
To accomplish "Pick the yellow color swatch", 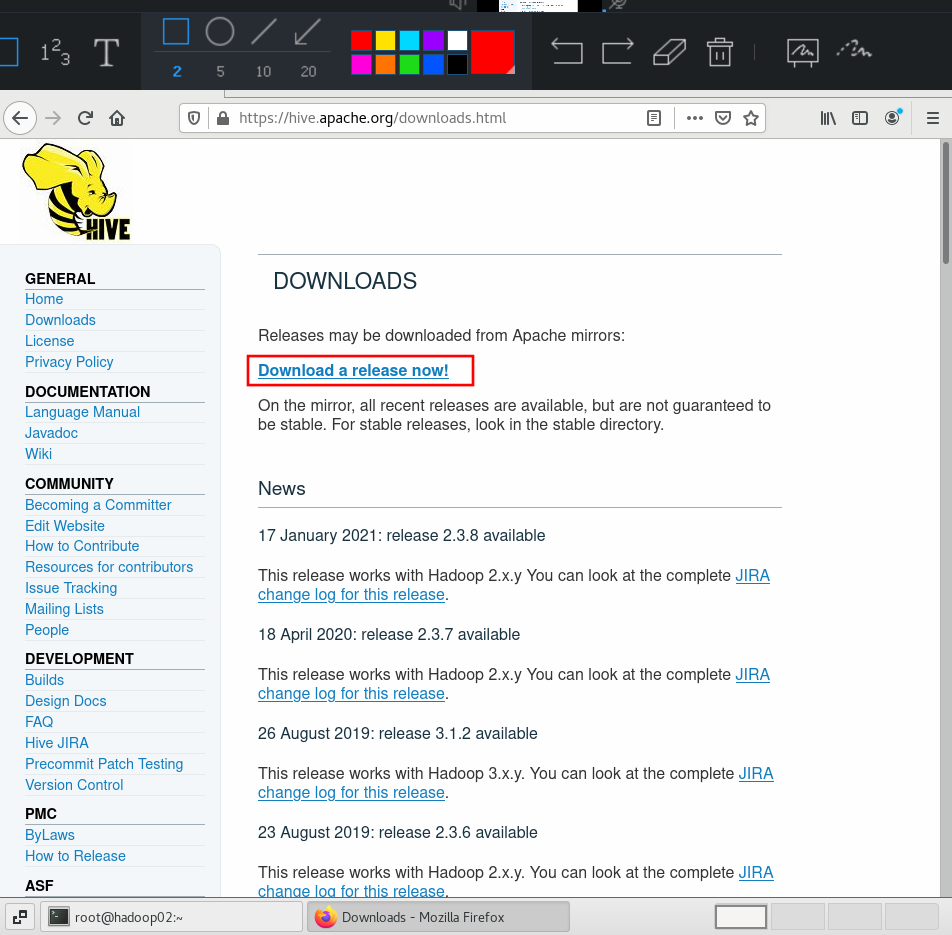I will 385,41.
